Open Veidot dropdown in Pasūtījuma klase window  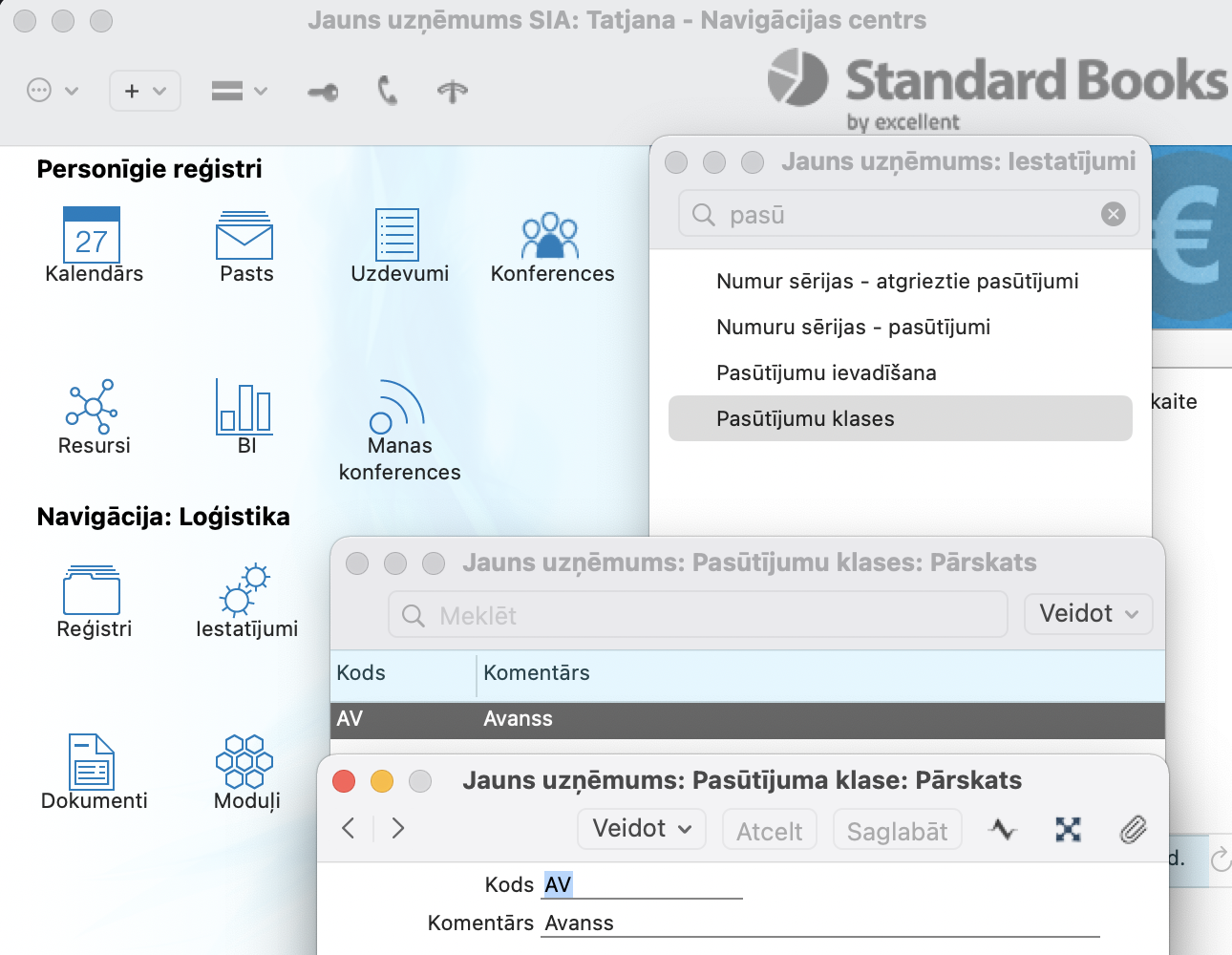click(641, 829)
